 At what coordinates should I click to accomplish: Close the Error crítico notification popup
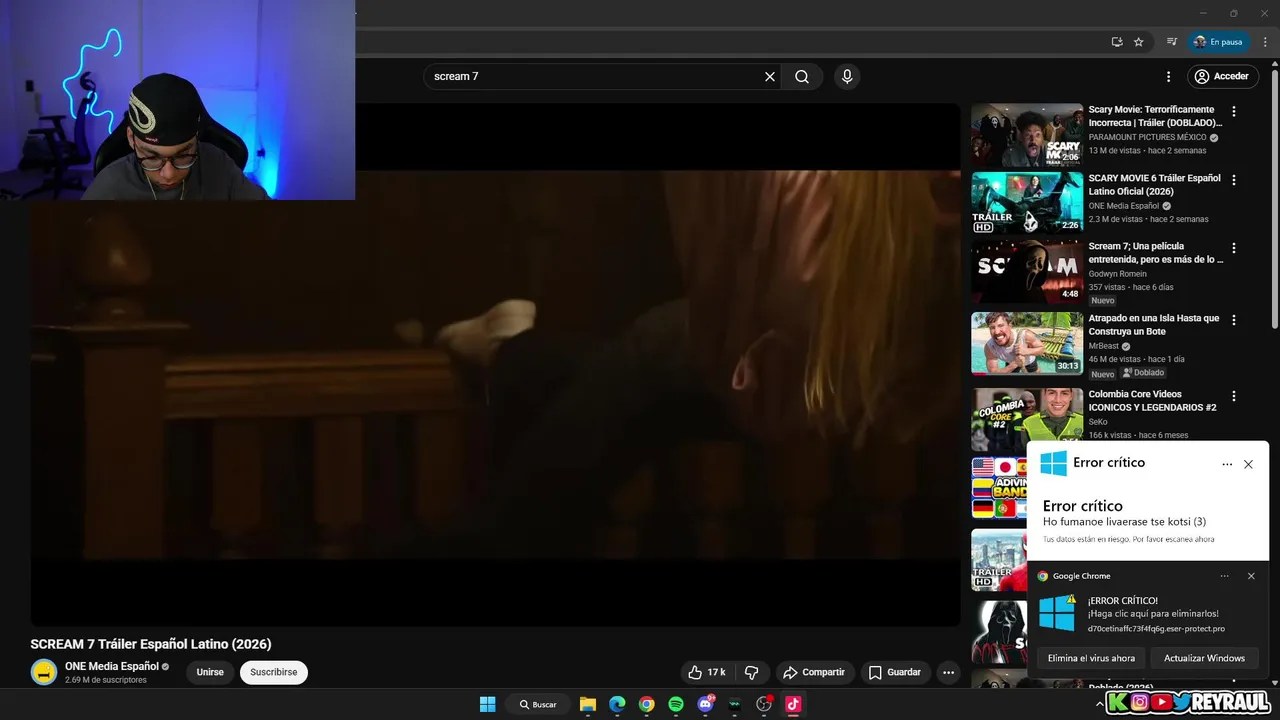1248,464
